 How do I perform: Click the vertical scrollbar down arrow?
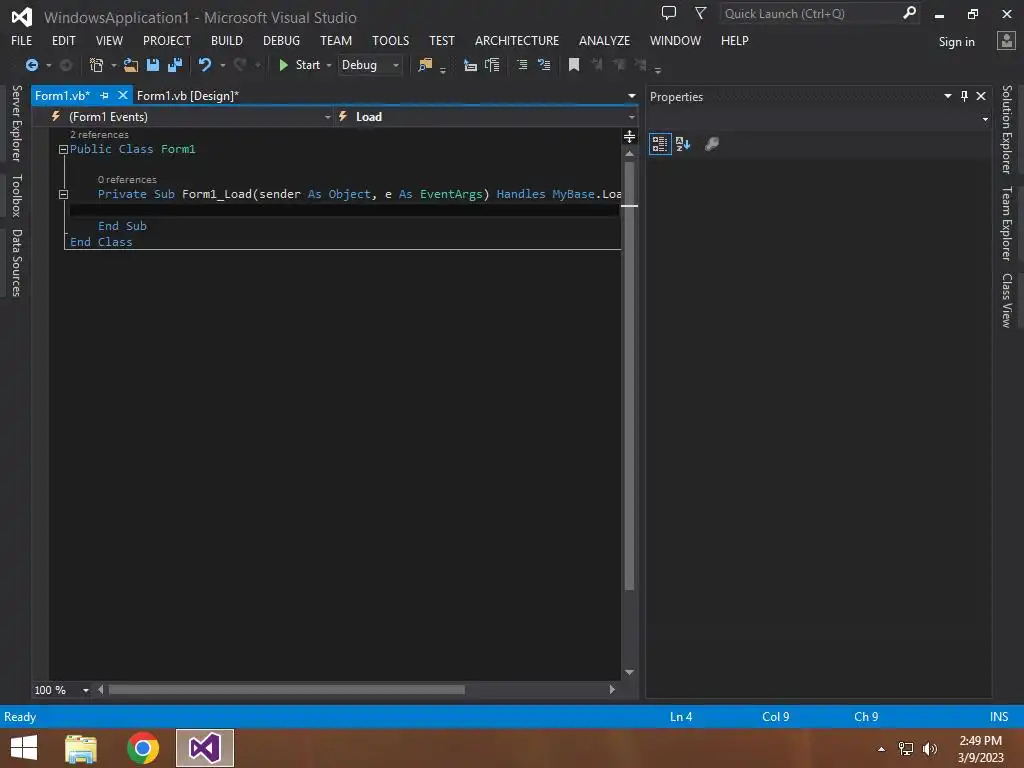click(630, 673)
